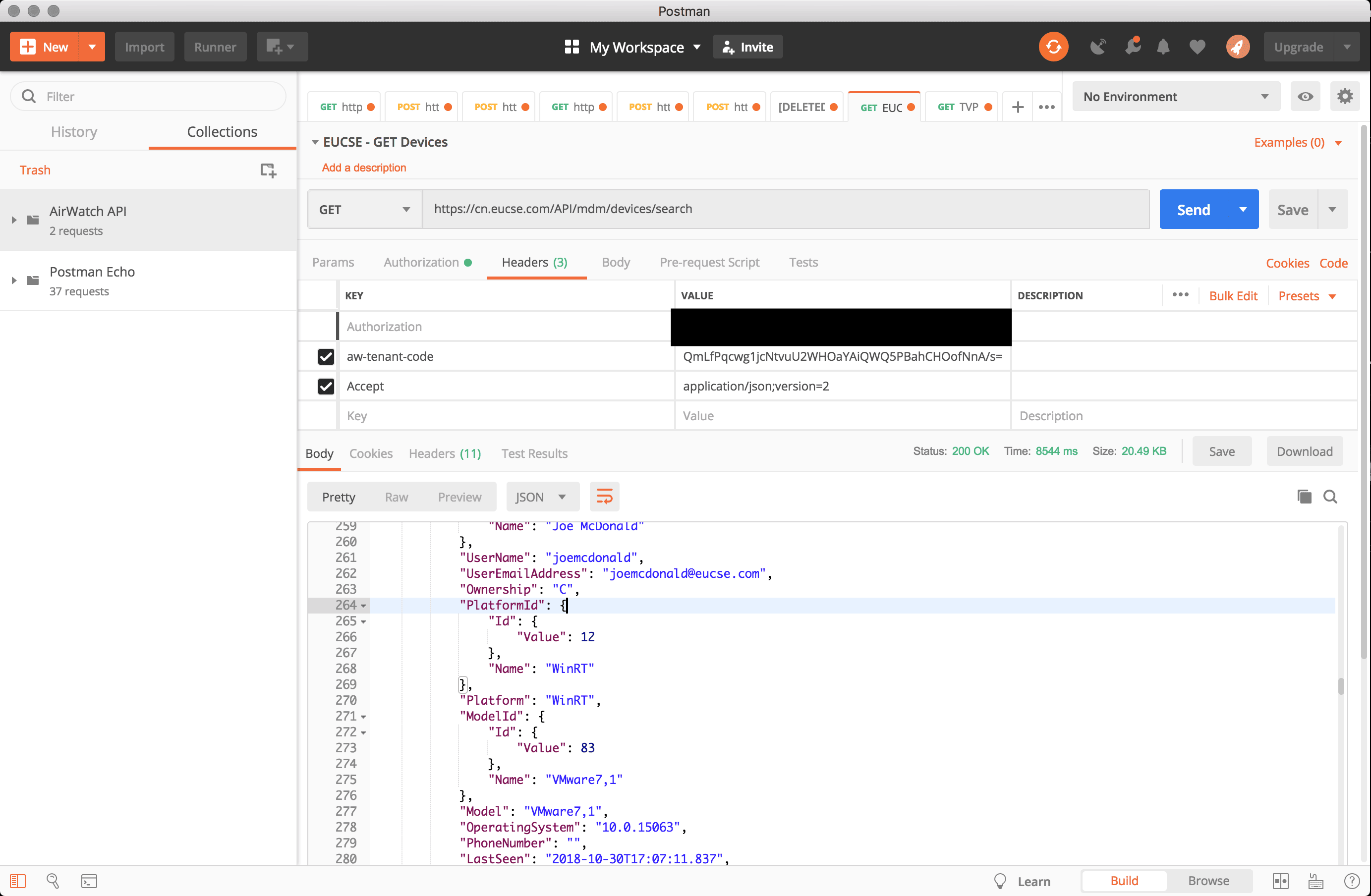The width and height of the screenshot is (1371, 896).
Task: Select Raw response view
Action: (x=397, y=497)
